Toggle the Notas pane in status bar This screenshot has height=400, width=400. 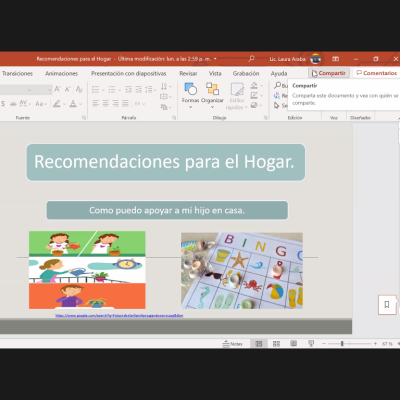point(232,344)
